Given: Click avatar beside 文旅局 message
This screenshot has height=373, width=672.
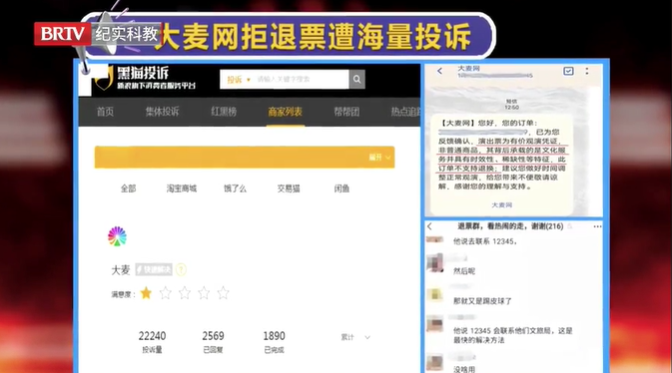Looking at the screenshot, I should [435, 324].
